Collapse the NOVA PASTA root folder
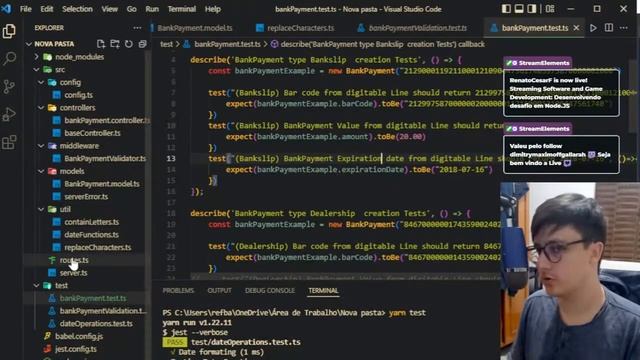The image size is (640, 360). tap(29, 44)
